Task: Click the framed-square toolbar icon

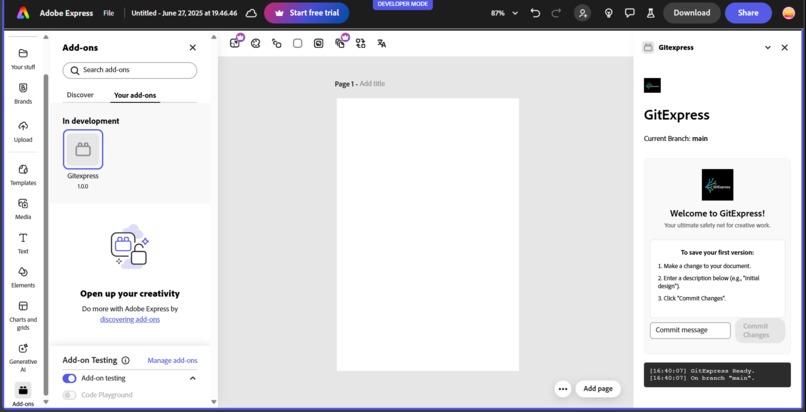Action: 319,44
